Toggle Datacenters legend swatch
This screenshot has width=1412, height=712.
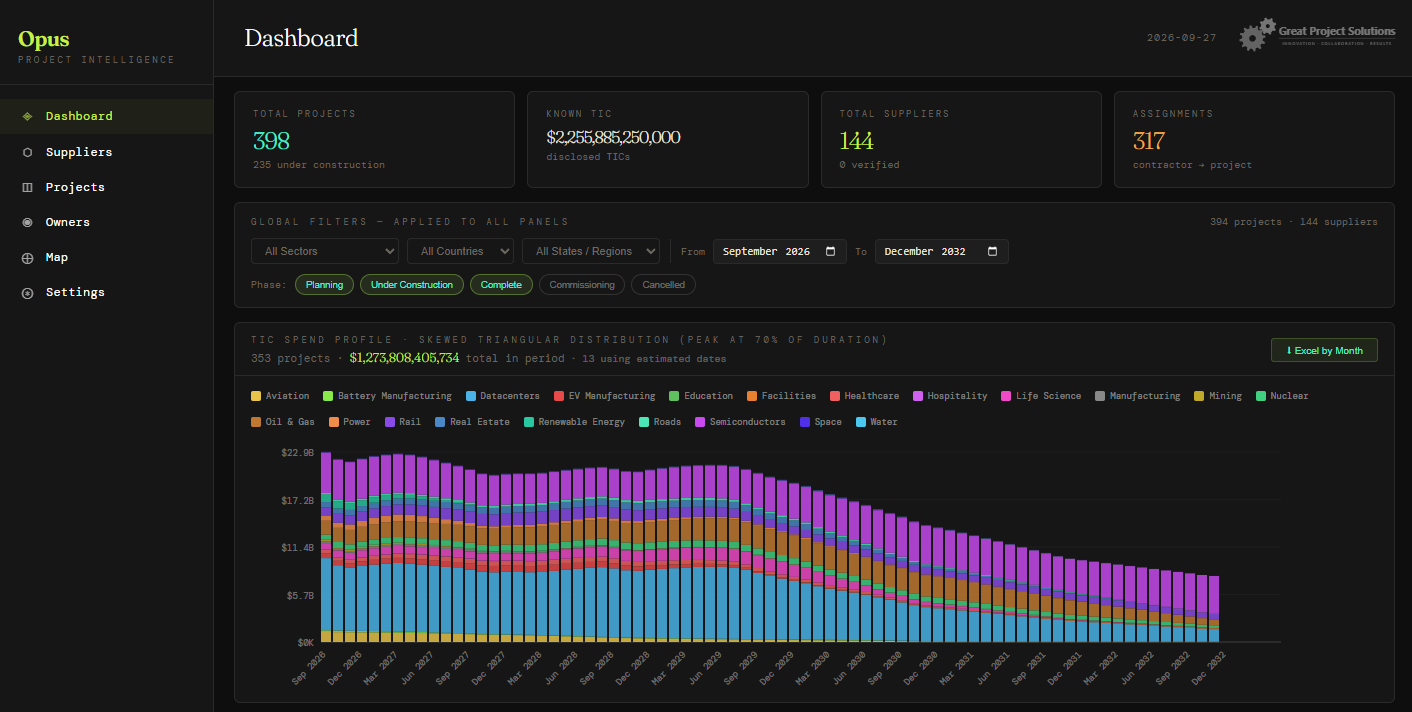point(470,396)
